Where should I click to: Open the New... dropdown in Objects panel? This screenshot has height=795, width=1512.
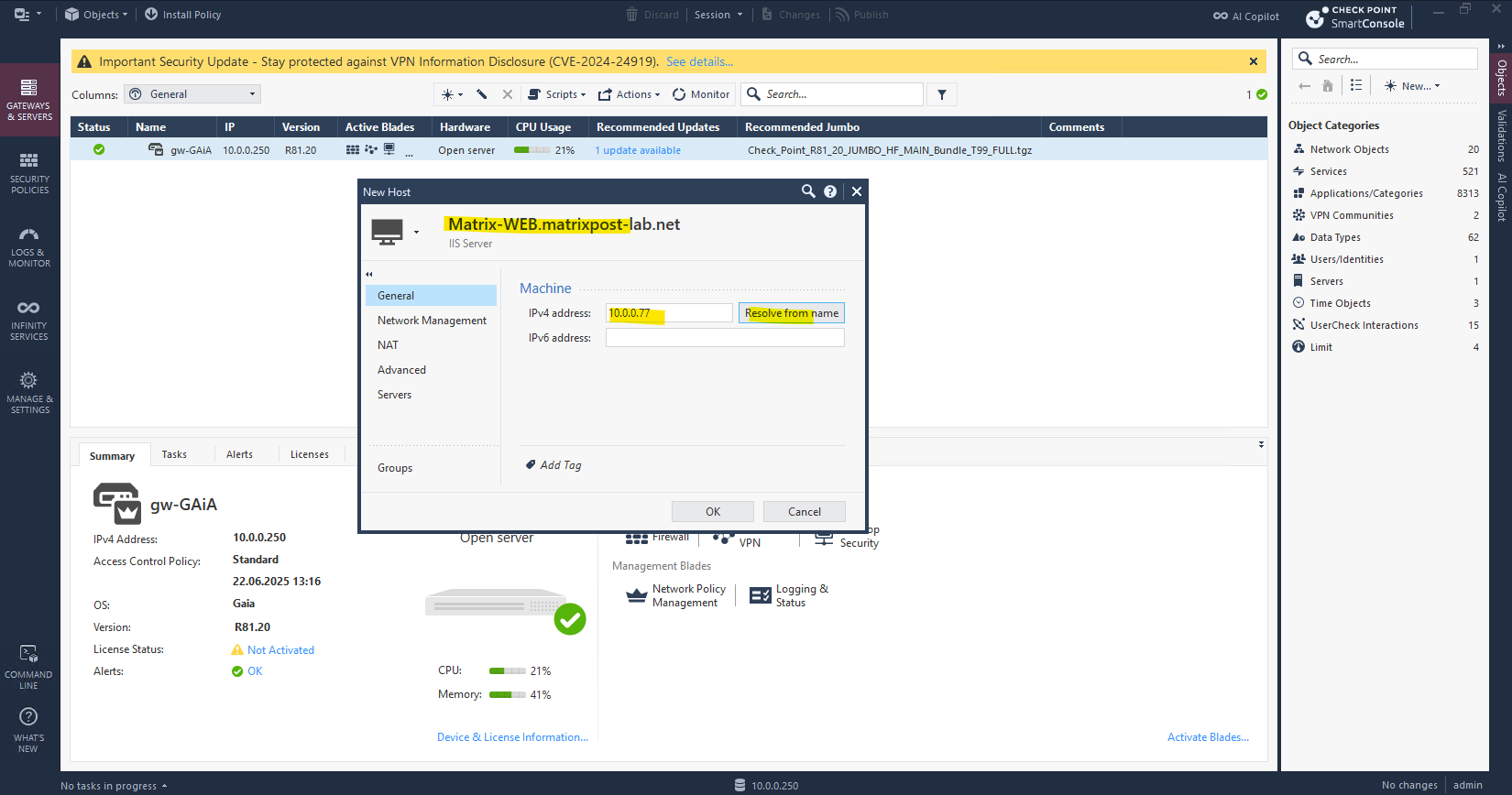pos(1412,85)
